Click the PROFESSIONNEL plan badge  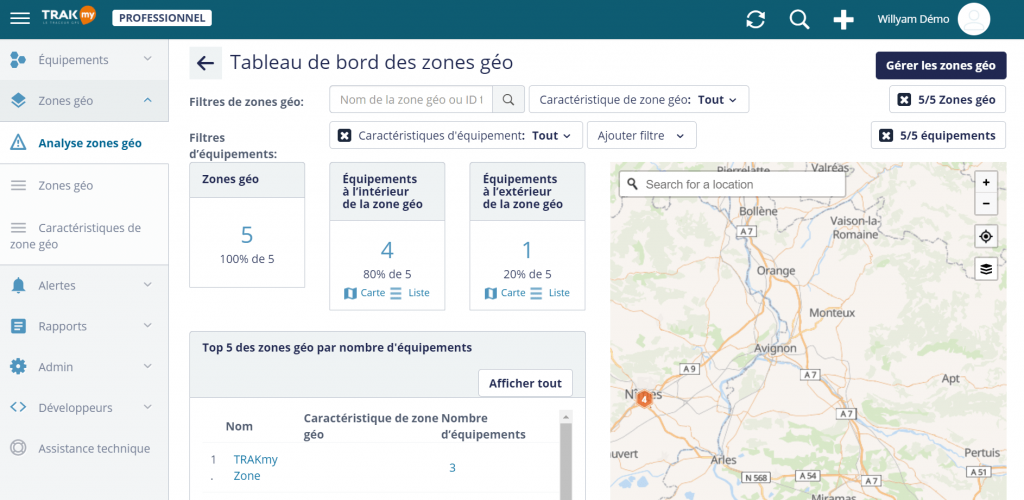162,18
